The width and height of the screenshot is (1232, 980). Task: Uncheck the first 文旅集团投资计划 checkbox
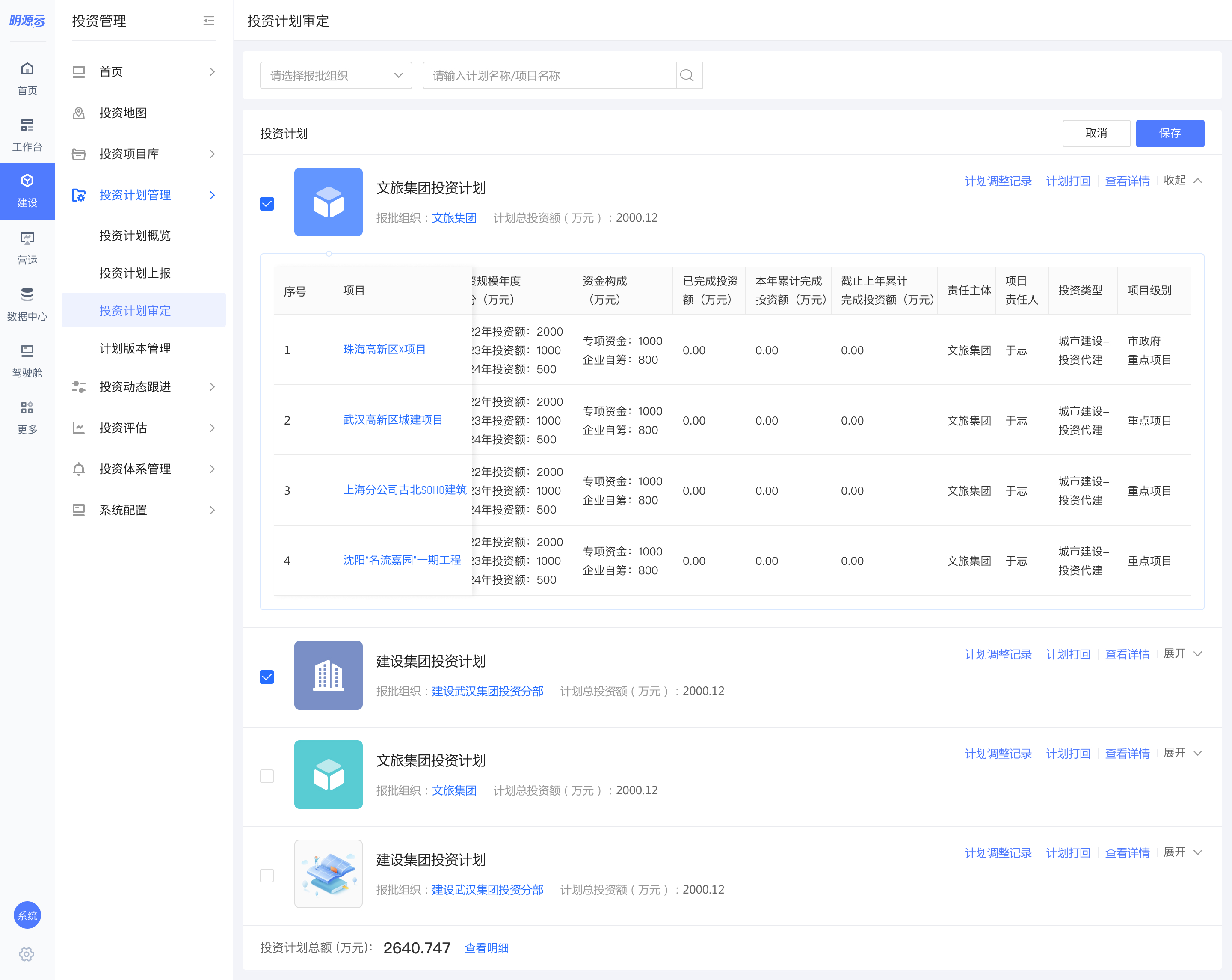tap(267, 204)
